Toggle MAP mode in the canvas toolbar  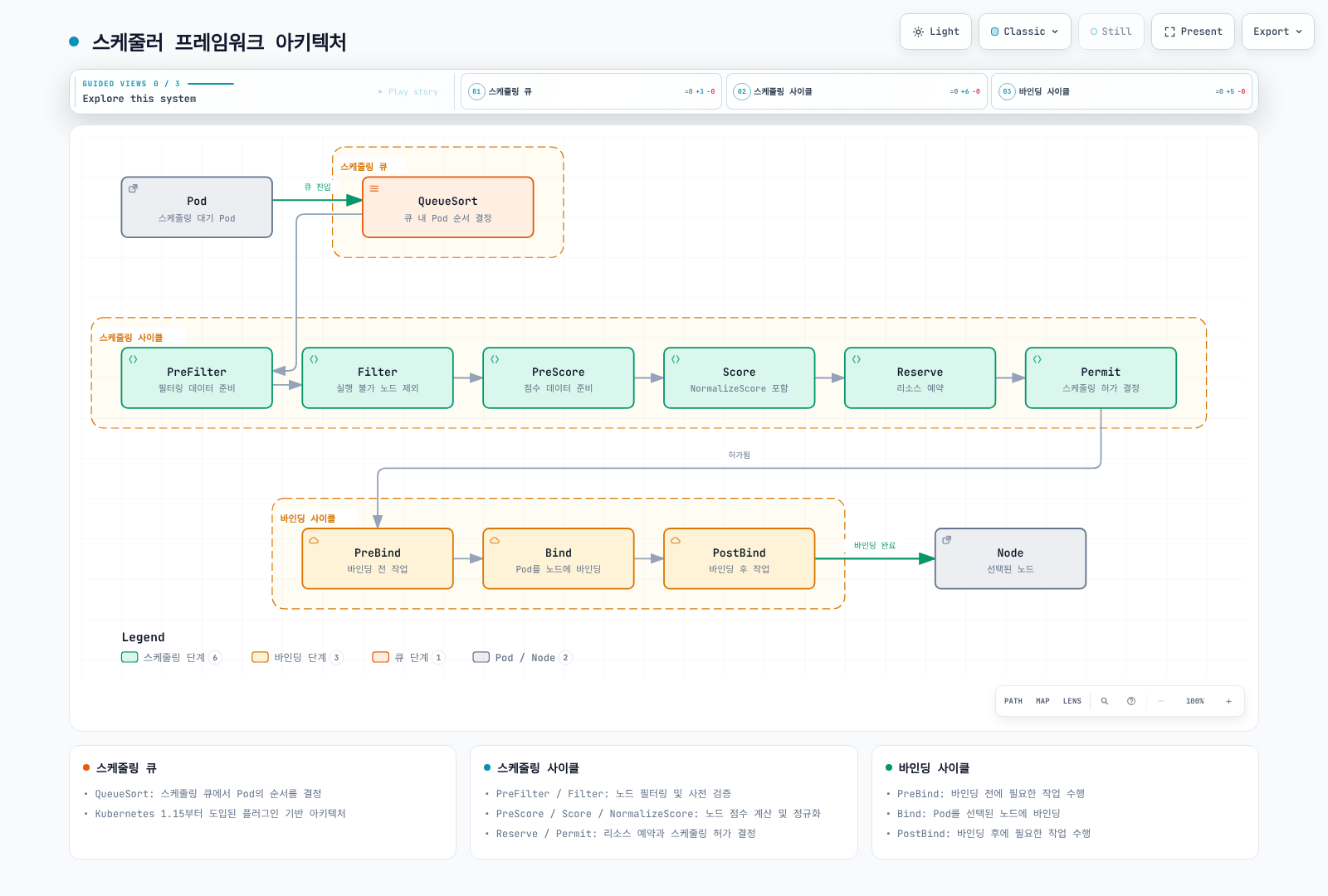point(1042,701)
